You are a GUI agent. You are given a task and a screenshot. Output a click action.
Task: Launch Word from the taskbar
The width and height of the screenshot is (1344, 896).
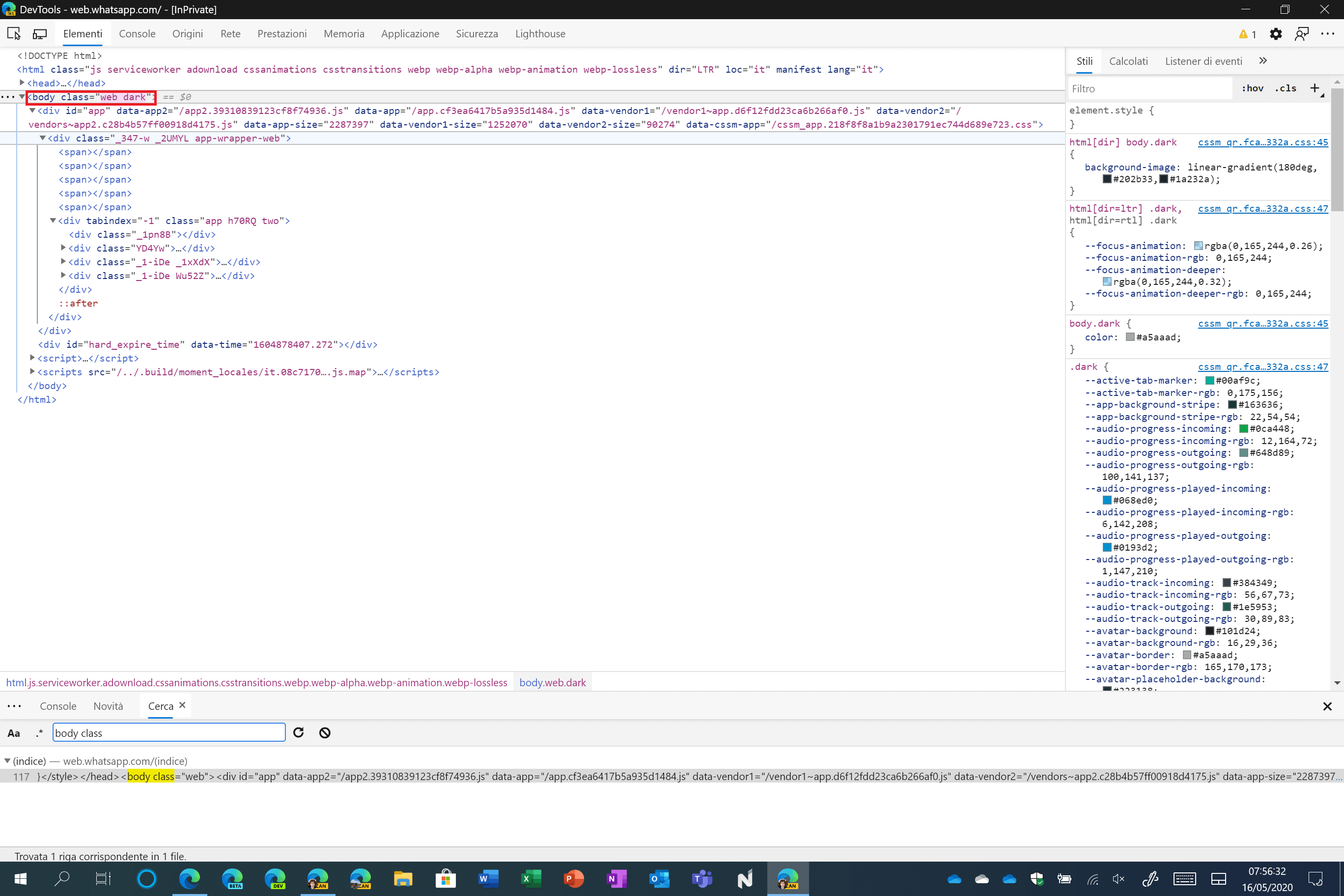(x=489, y=879)
